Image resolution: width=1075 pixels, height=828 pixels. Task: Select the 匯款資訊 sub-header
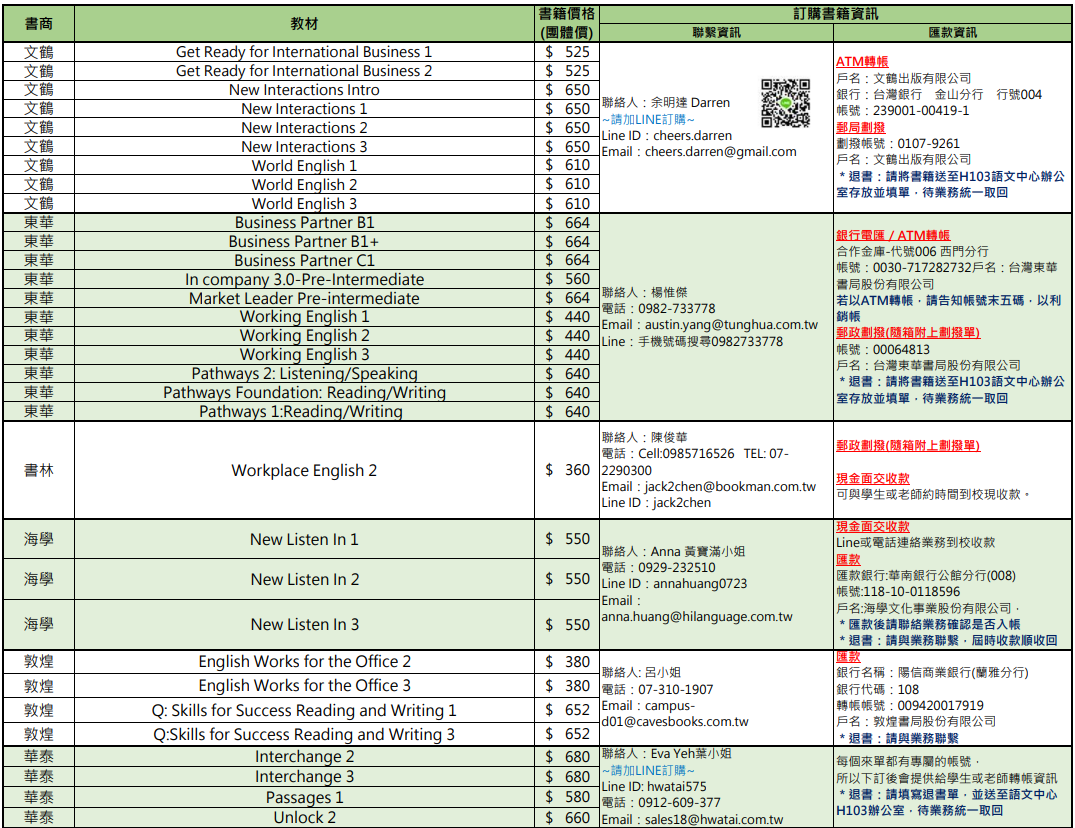click(952, 33)
